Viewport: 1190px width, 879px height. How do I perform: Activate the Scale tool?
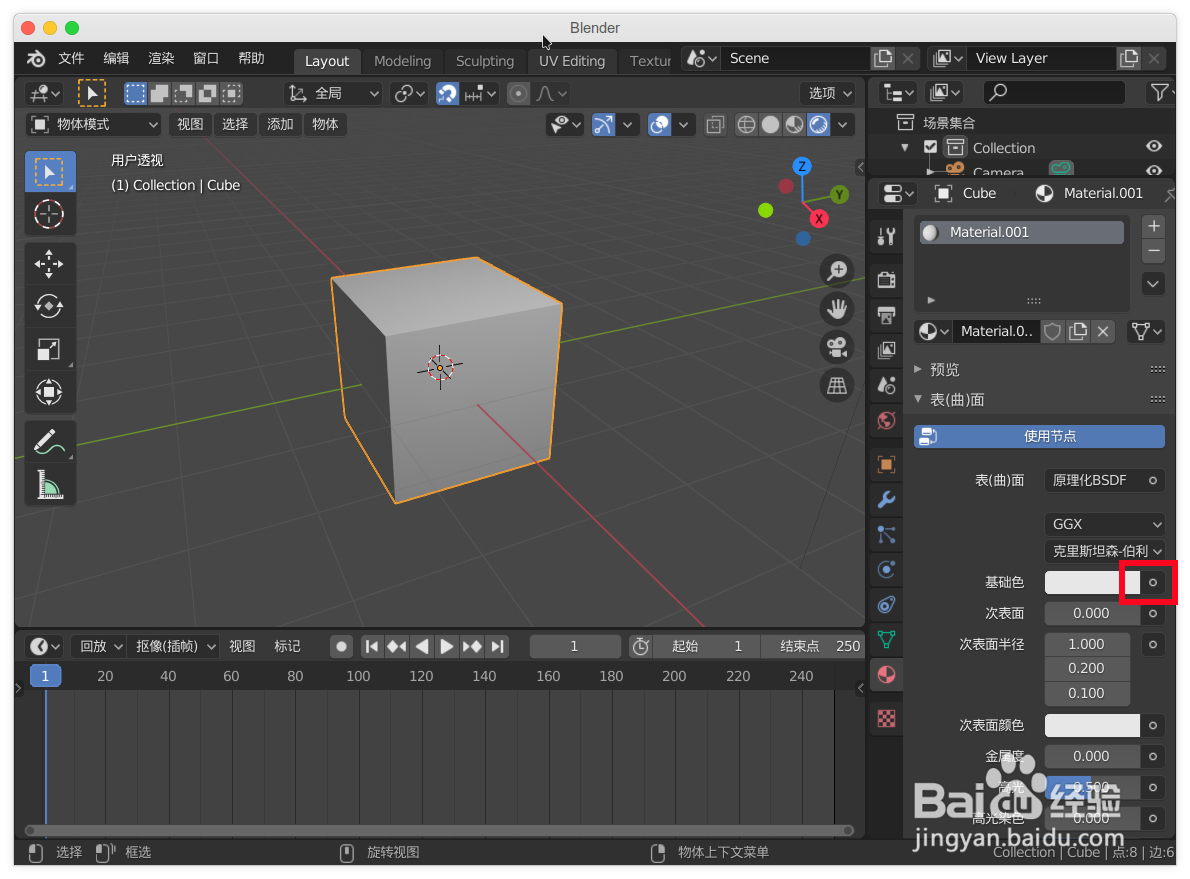49,350
